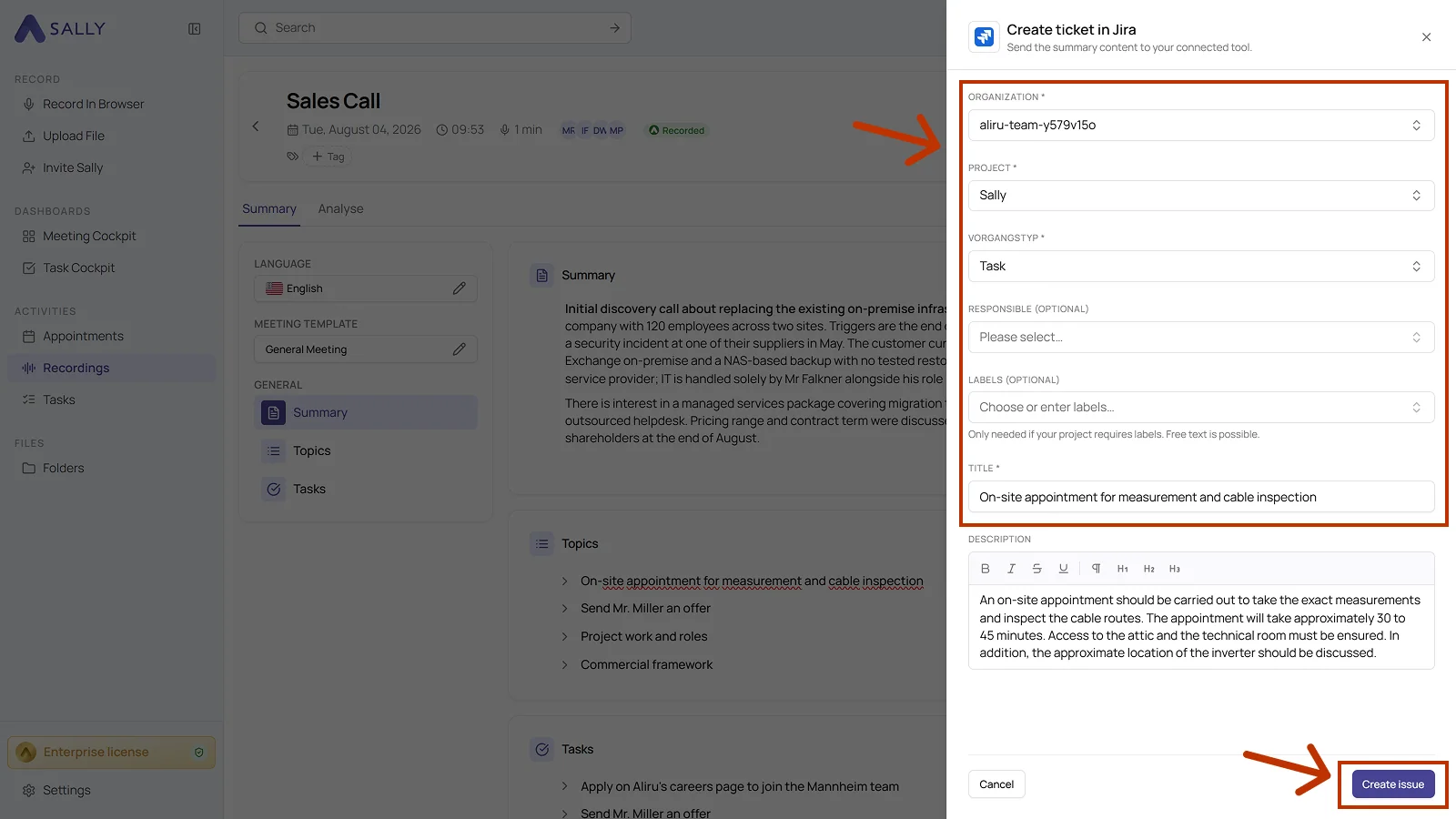
Task: Click the date Tue. August 04, 2026
Action: [361, 130]
